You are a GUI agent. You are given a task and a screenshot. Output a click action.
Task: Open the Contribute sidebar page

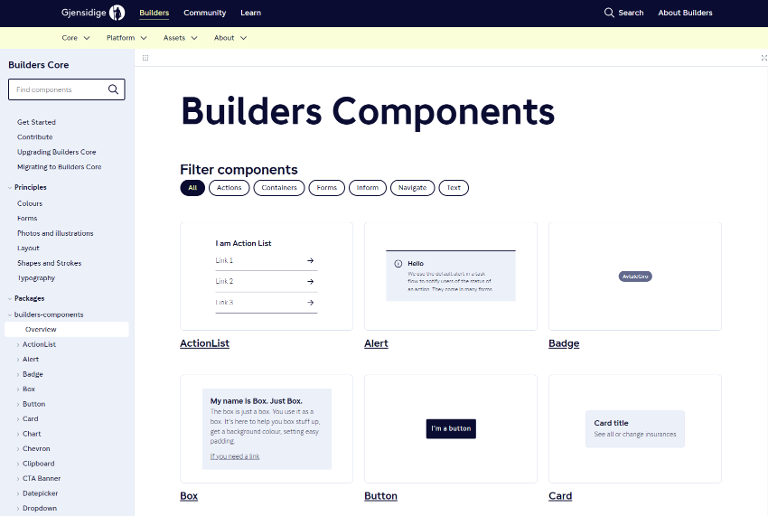point(35,137)
